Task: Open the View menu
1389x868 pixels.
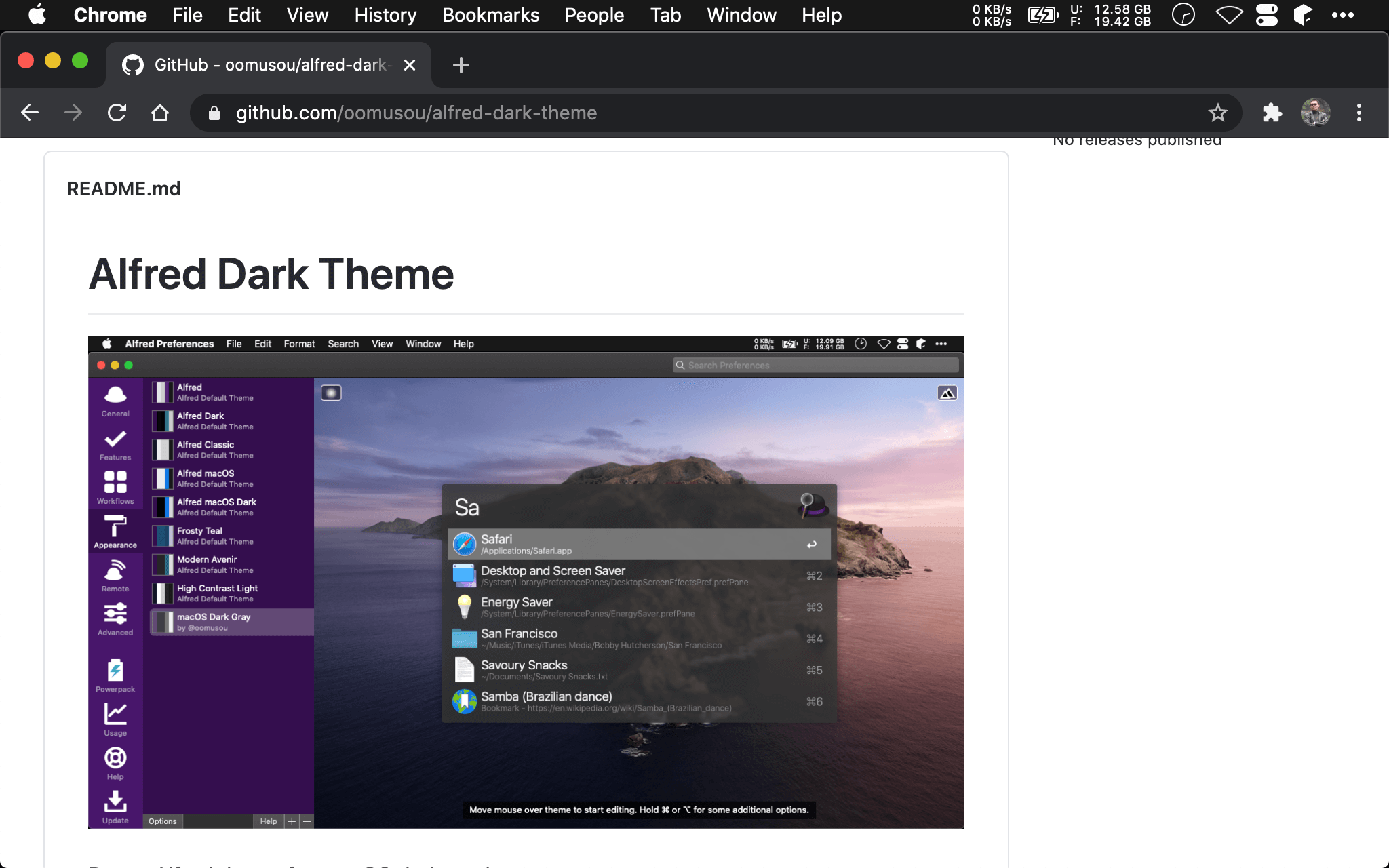Action: tap(307, 15)
